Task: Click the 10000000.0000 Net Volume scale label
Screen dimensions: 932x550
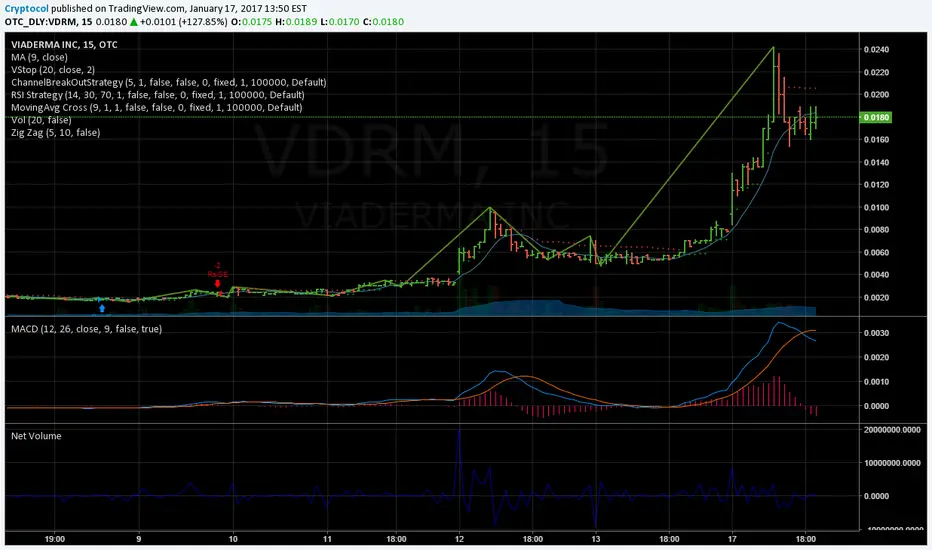Action: (x=892, y=463)
